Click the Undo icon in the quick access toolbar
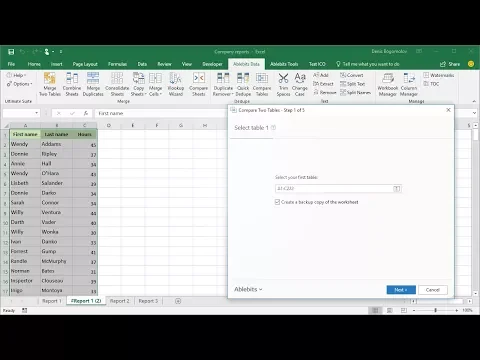The image size is (480, 360). pos(22,52)
